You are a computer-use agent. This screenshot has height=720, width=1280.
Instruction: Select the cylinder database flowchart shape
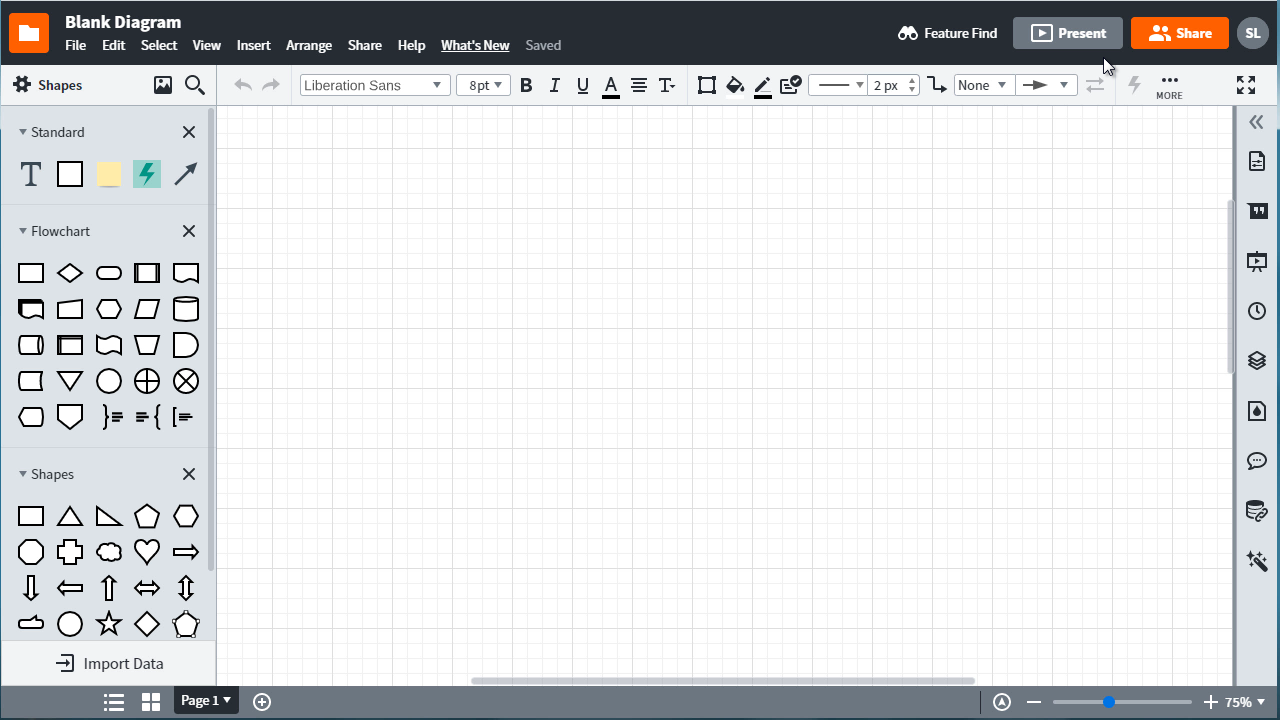[x=186, y=309]
